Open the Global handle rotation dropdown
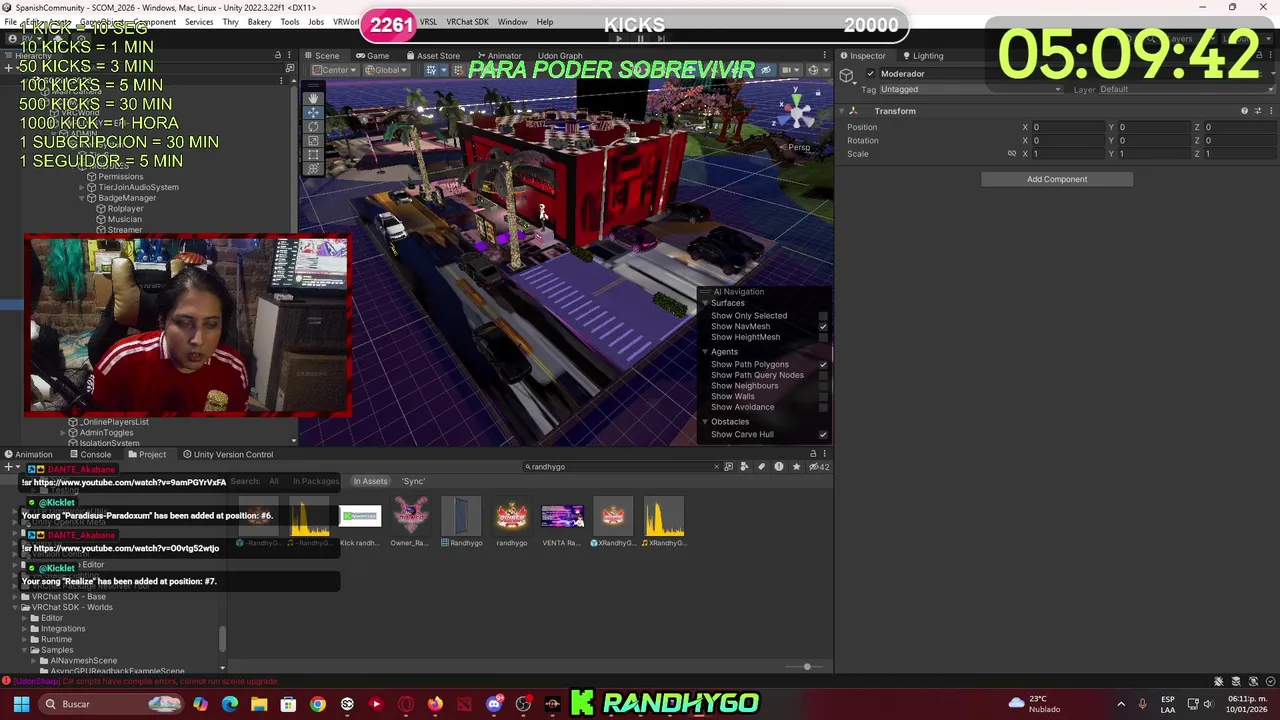The width and height of the screenshot is (1280, 720). 385,70
